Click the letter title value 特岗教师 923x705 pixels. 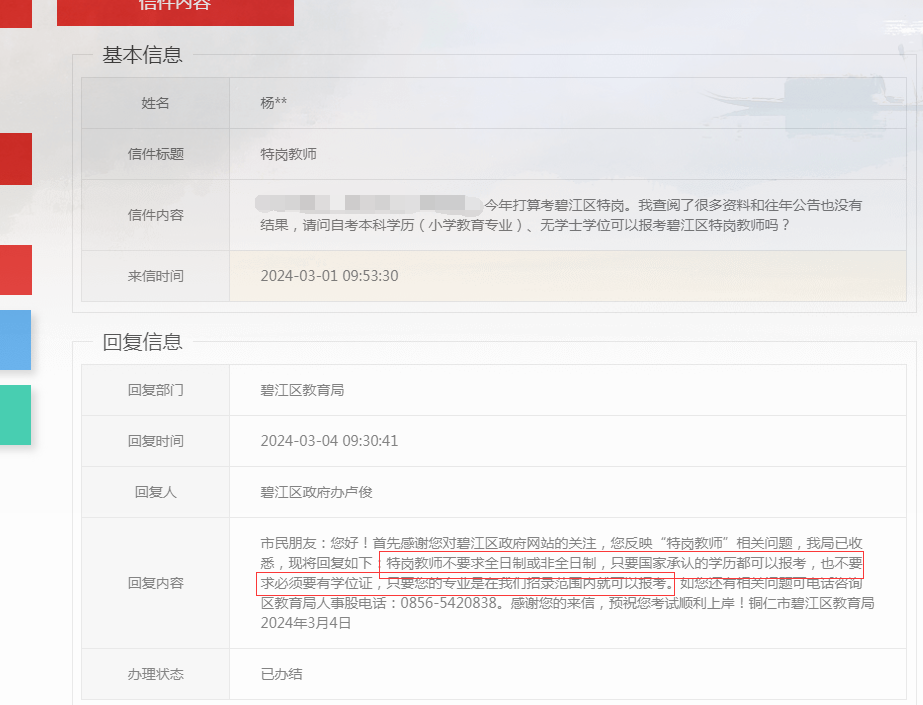pos(288,154)
